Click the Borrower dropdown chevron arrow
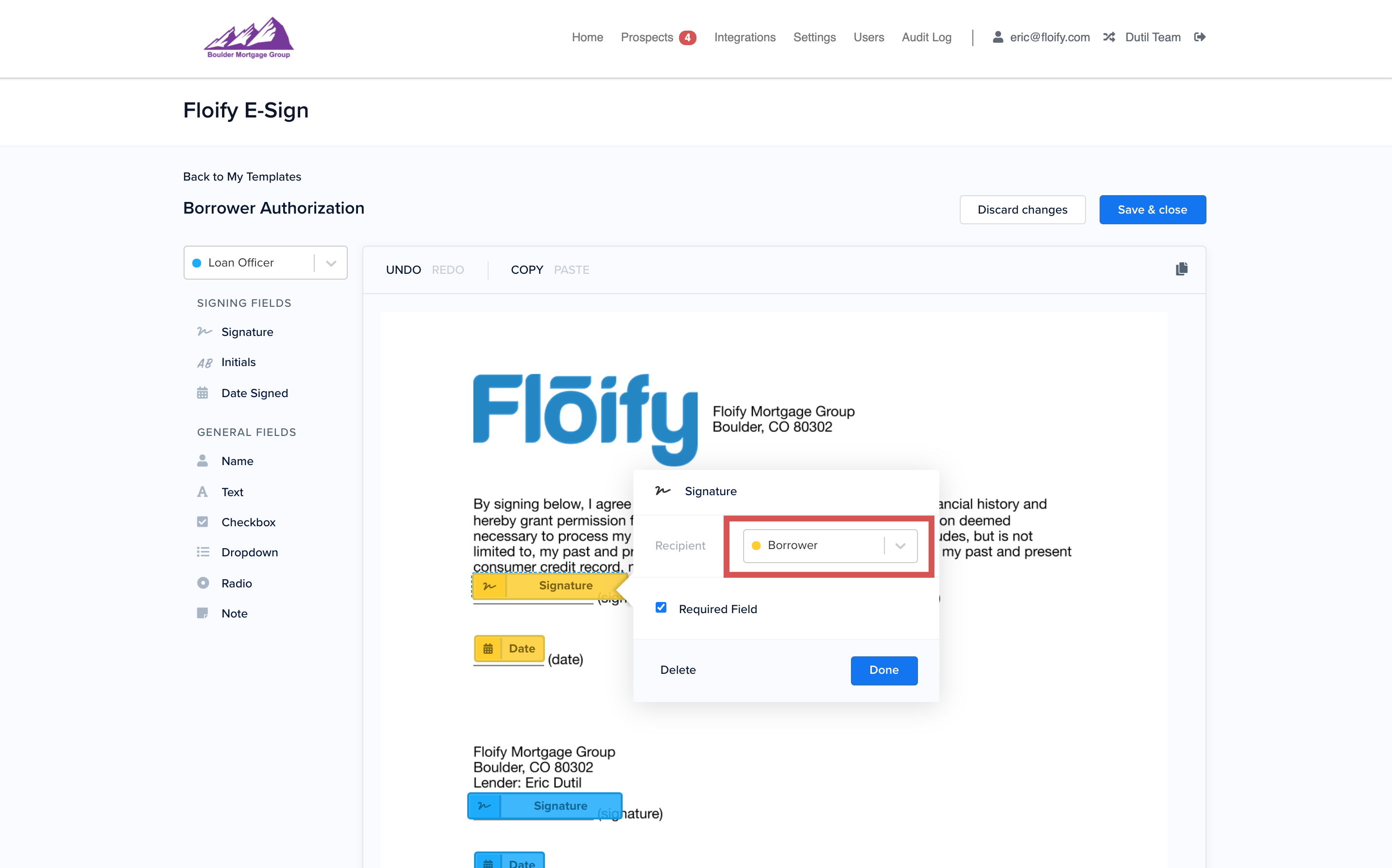1392x868 pixels. 900,546
